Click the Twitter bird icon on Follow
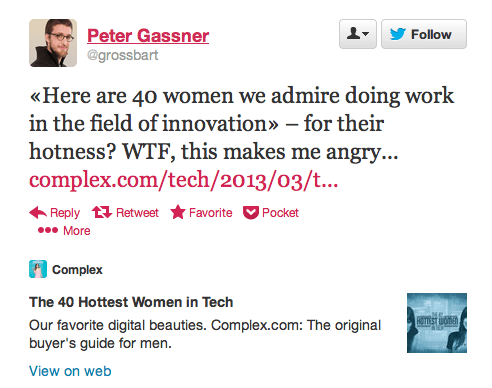Viewport: 492px width, 388px height. point(398,34)
